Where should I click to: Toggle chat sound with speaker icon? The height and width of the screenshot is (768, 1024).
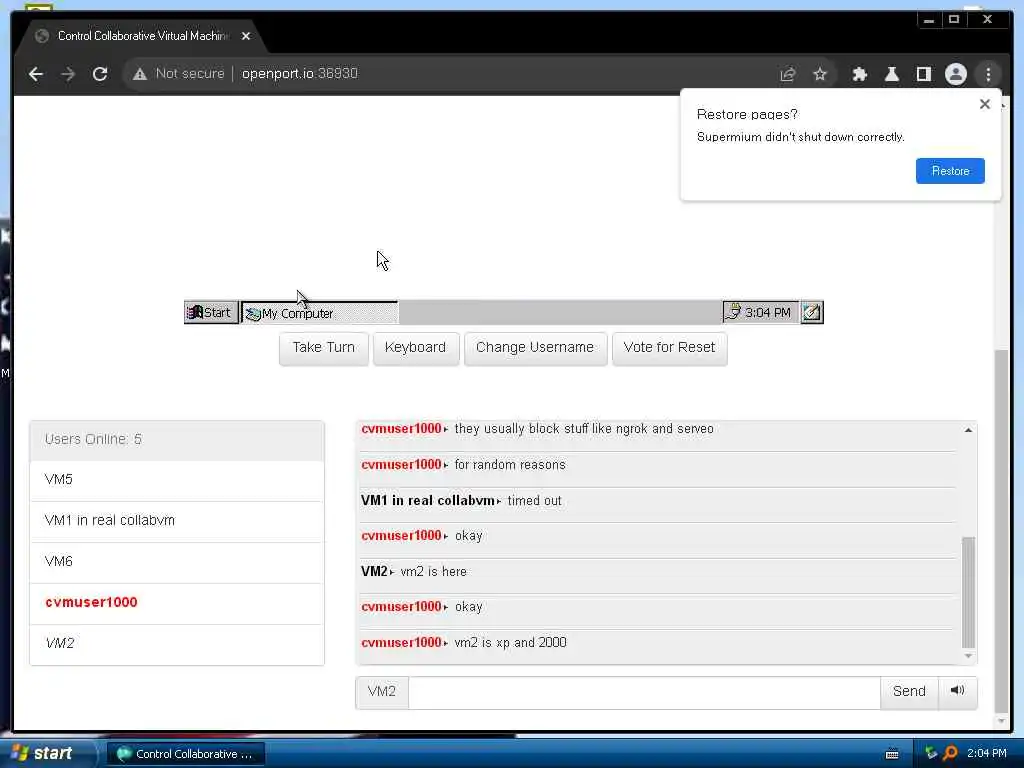point(957,691)
